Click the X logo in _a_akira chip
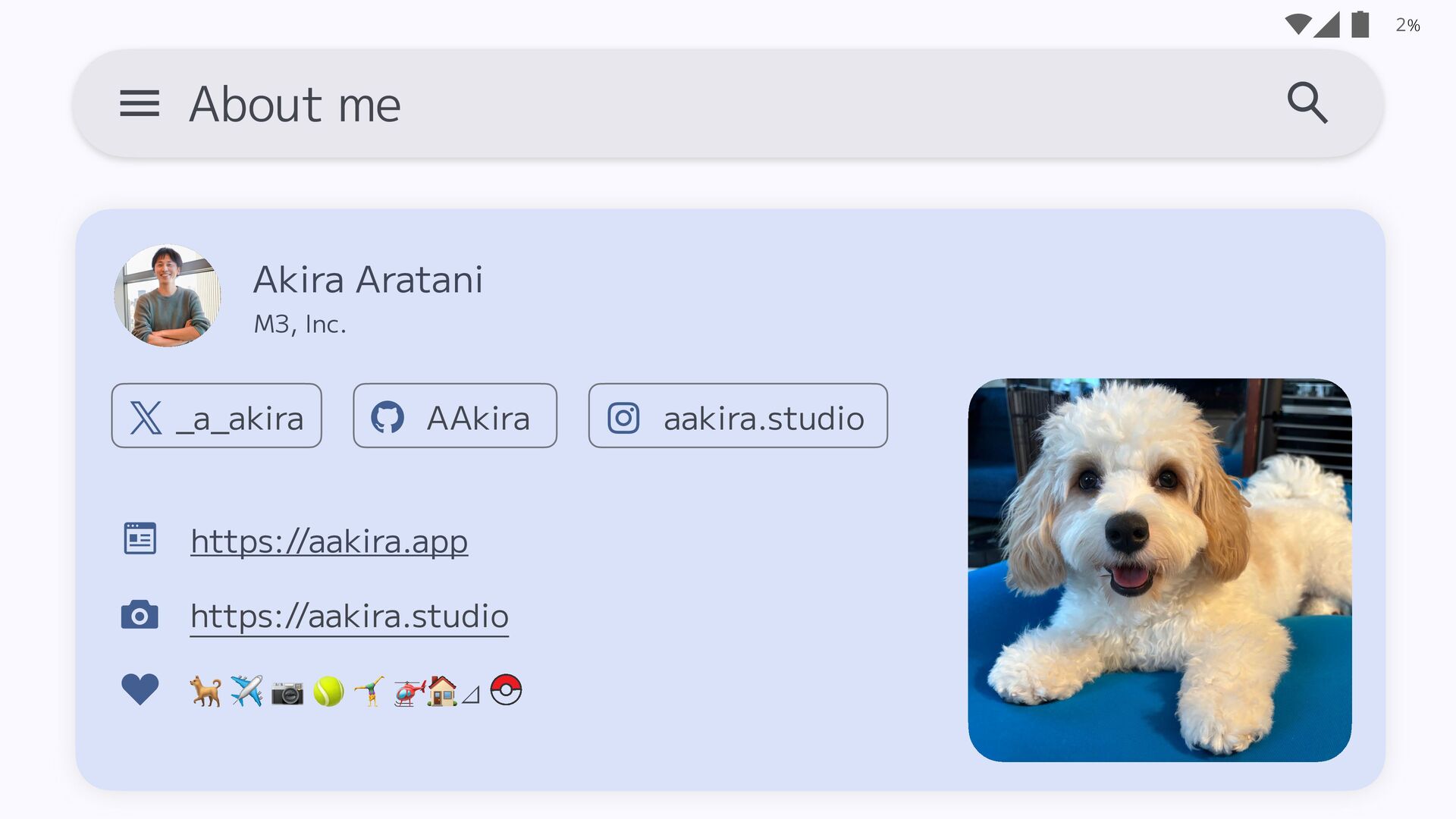Image resolution: width=1456 pixels, height=819 pixels. pyautogui.click(x=146, y=418)
